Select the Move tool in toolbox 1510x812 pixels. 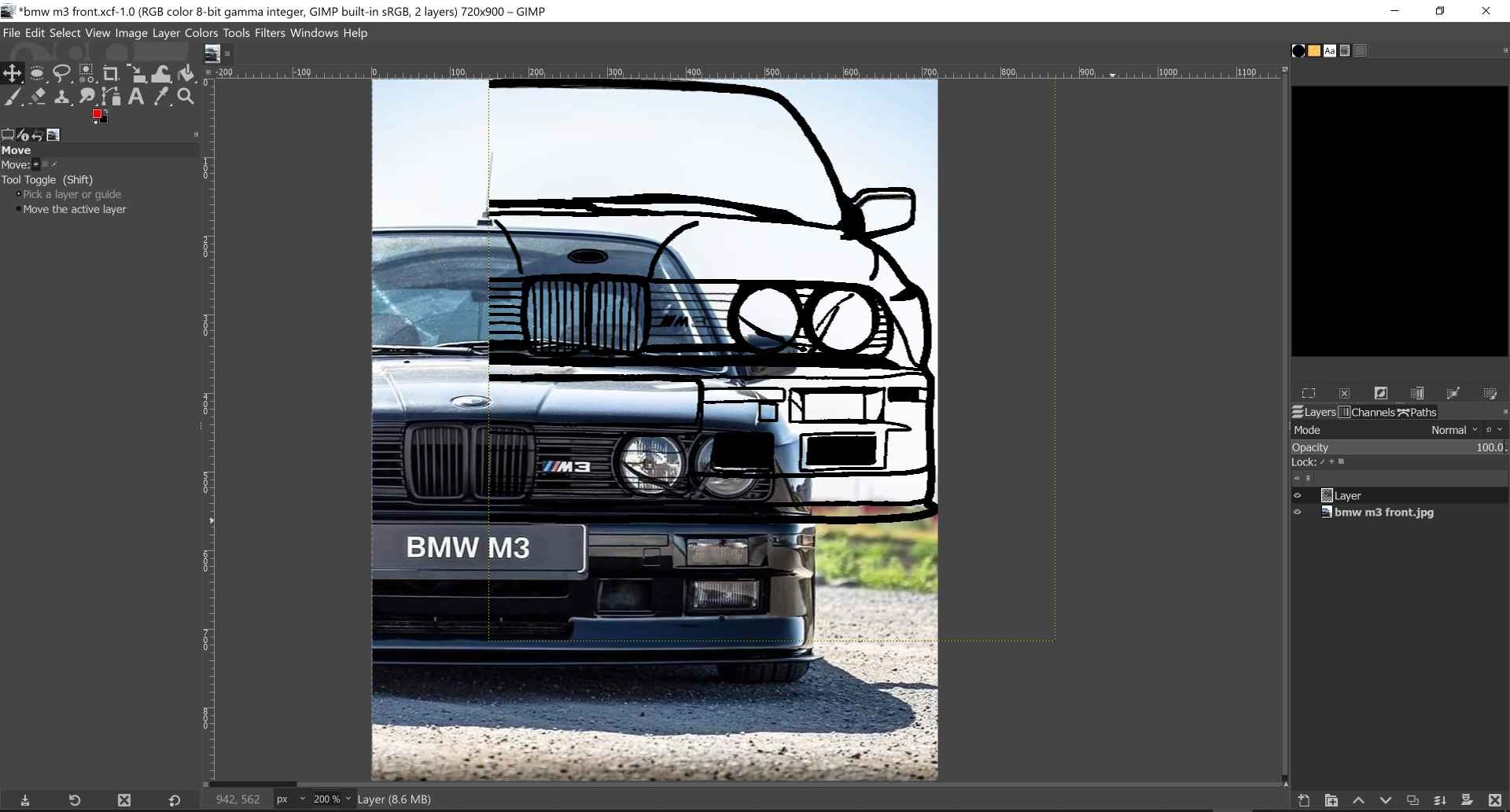coord(12,74)
